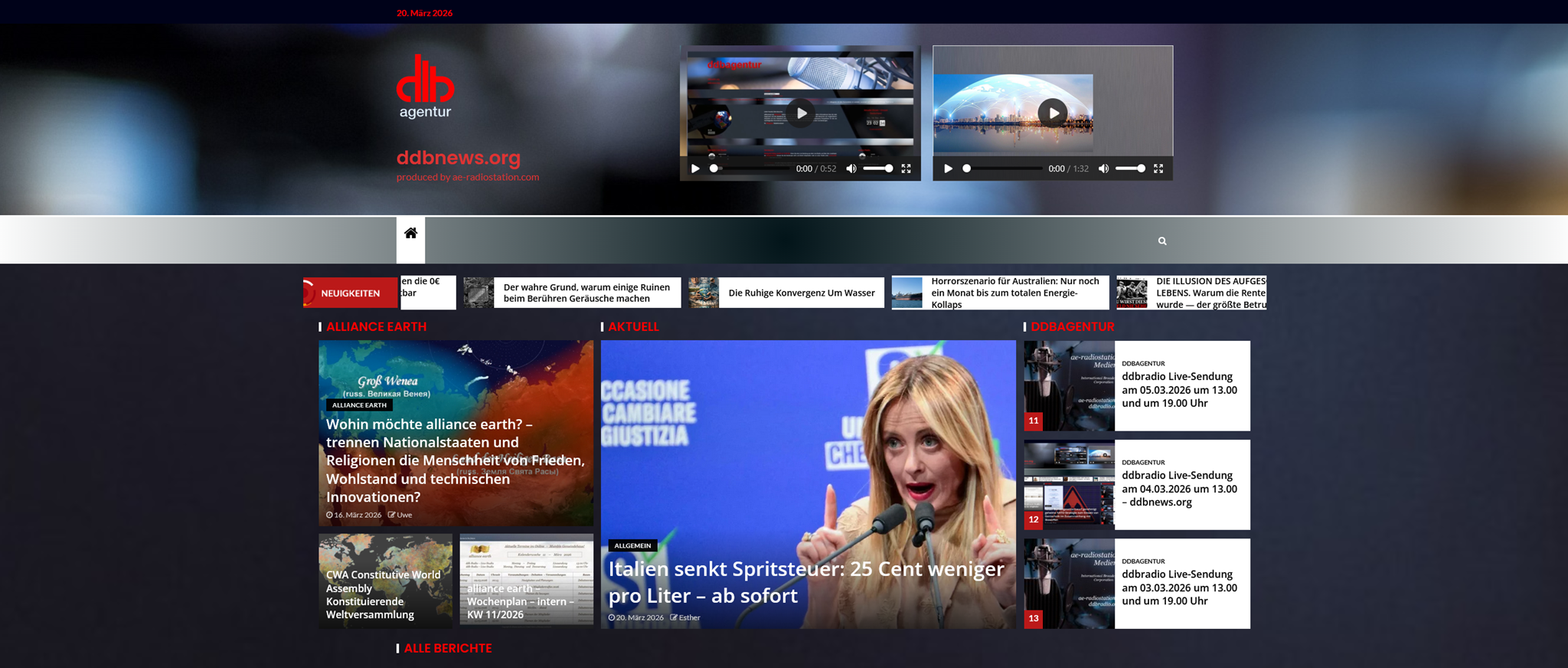Click the home icon in navigation bar
This screenshot has width=1568, height=668.
(410, 234)
